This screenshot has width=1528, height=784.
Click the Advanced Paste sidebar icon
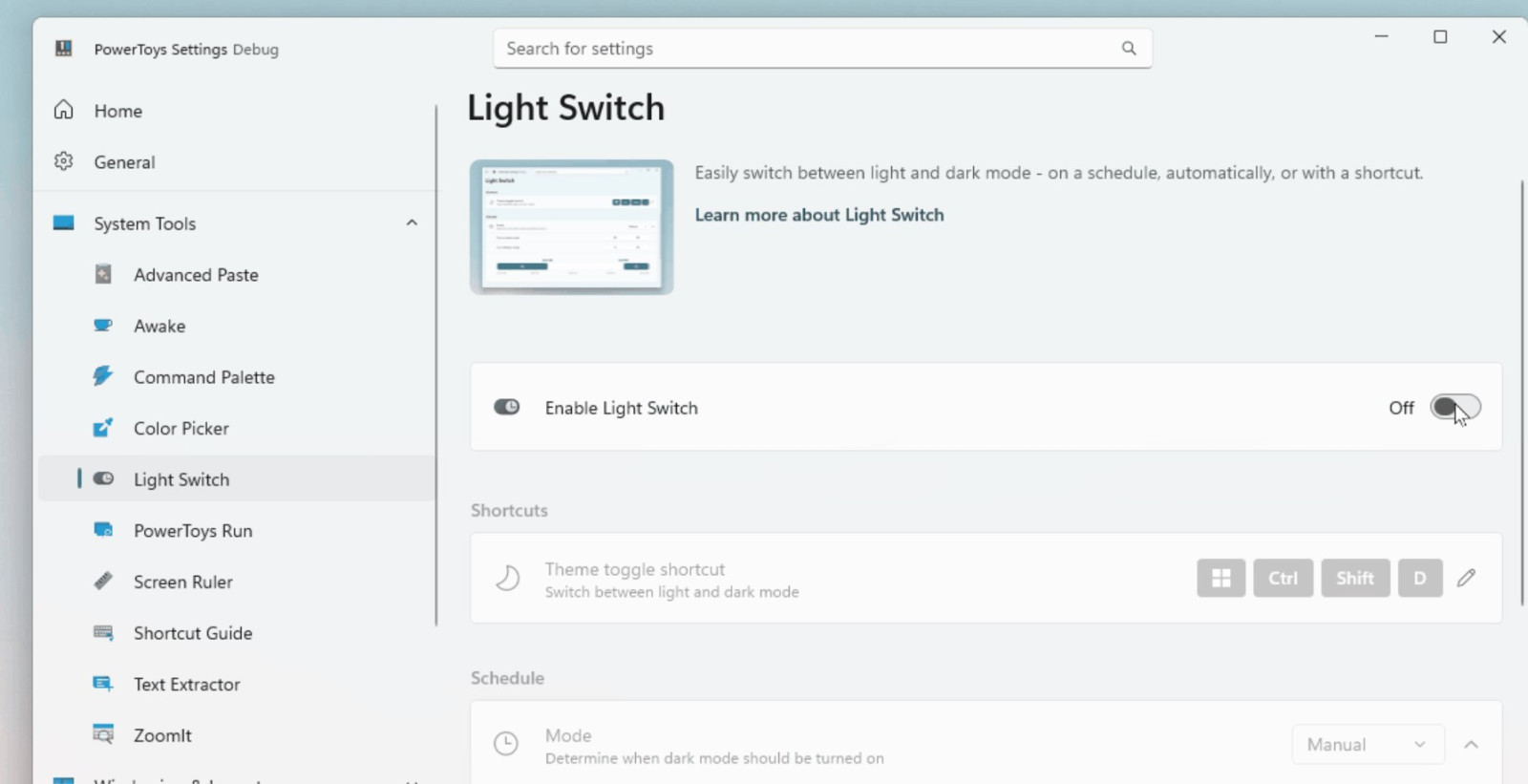(103, 275)
